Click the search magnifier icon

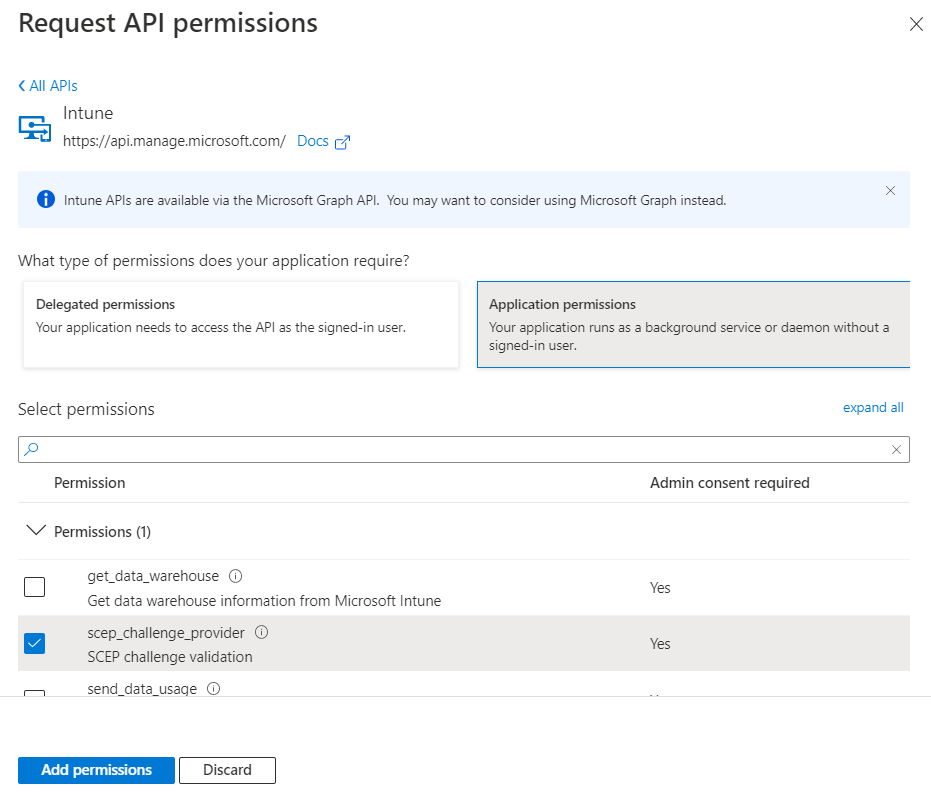click(x=31, y=449)
